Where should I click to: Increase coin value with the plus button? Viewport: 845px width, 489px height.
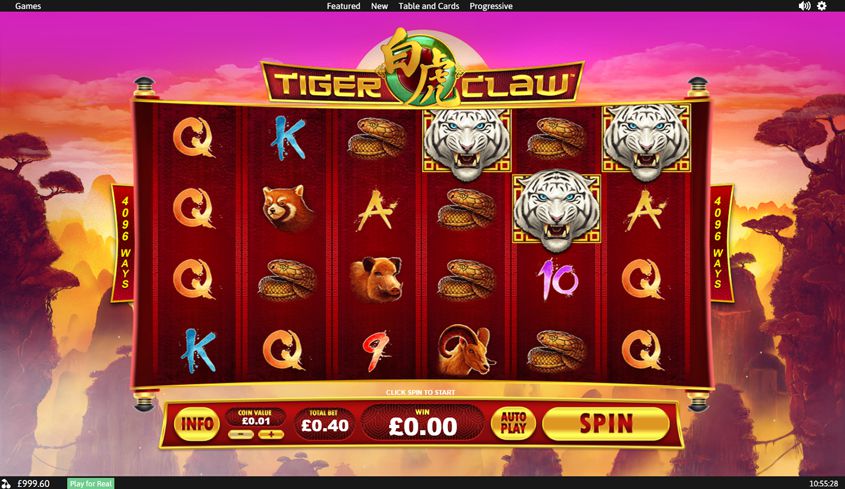271,434
